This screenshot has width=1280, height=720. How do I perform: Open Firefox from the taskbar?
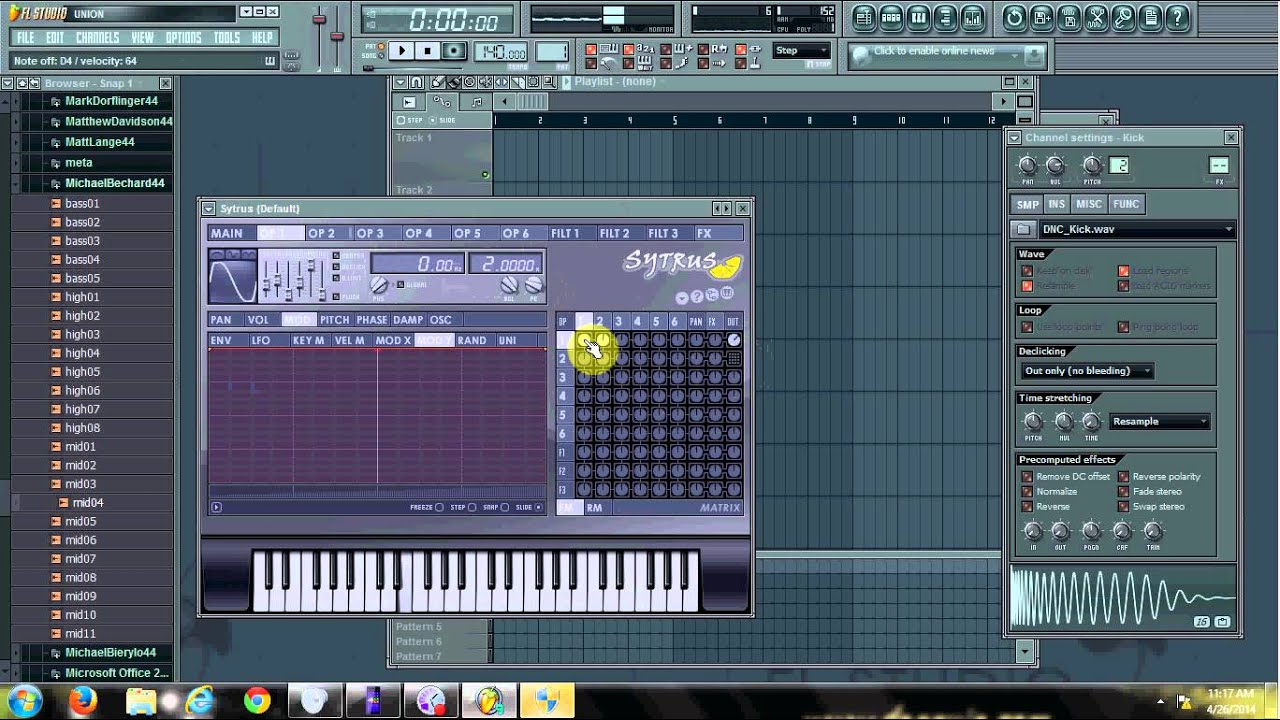(x=83, y=700)
